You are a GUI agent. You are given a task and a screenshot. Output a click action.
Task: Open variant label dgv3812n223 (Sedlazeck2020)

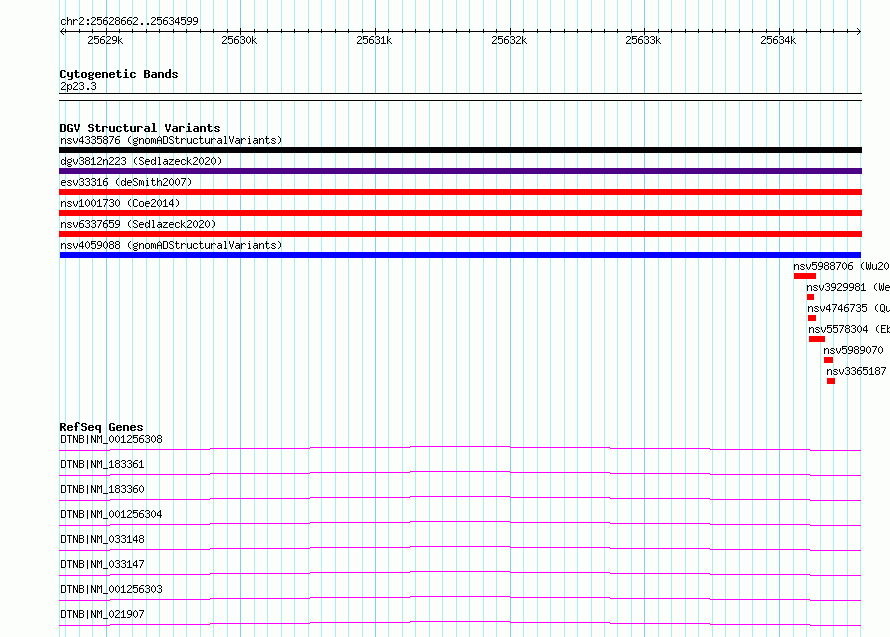click(141, 161)
